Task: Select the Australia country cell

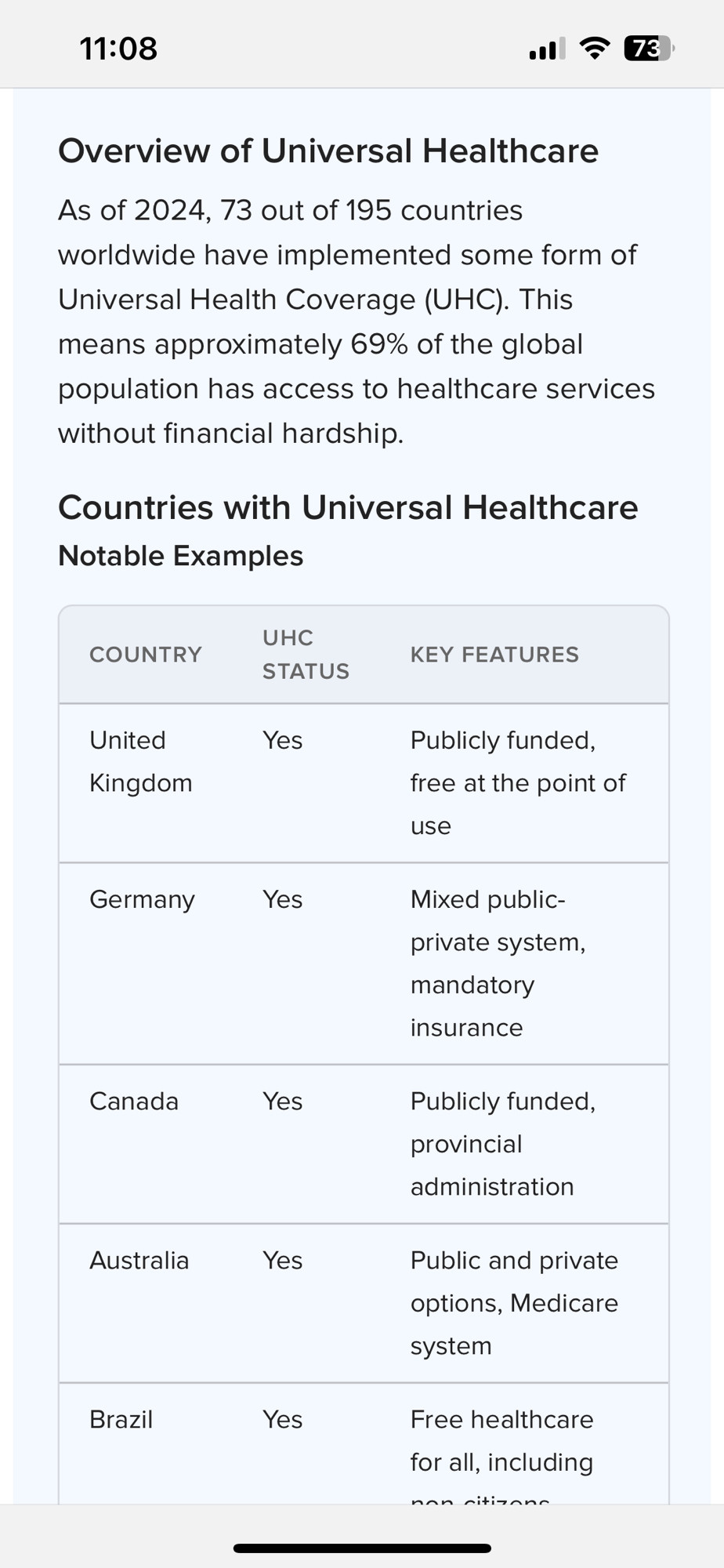Action: click(x=139, y=1260)
